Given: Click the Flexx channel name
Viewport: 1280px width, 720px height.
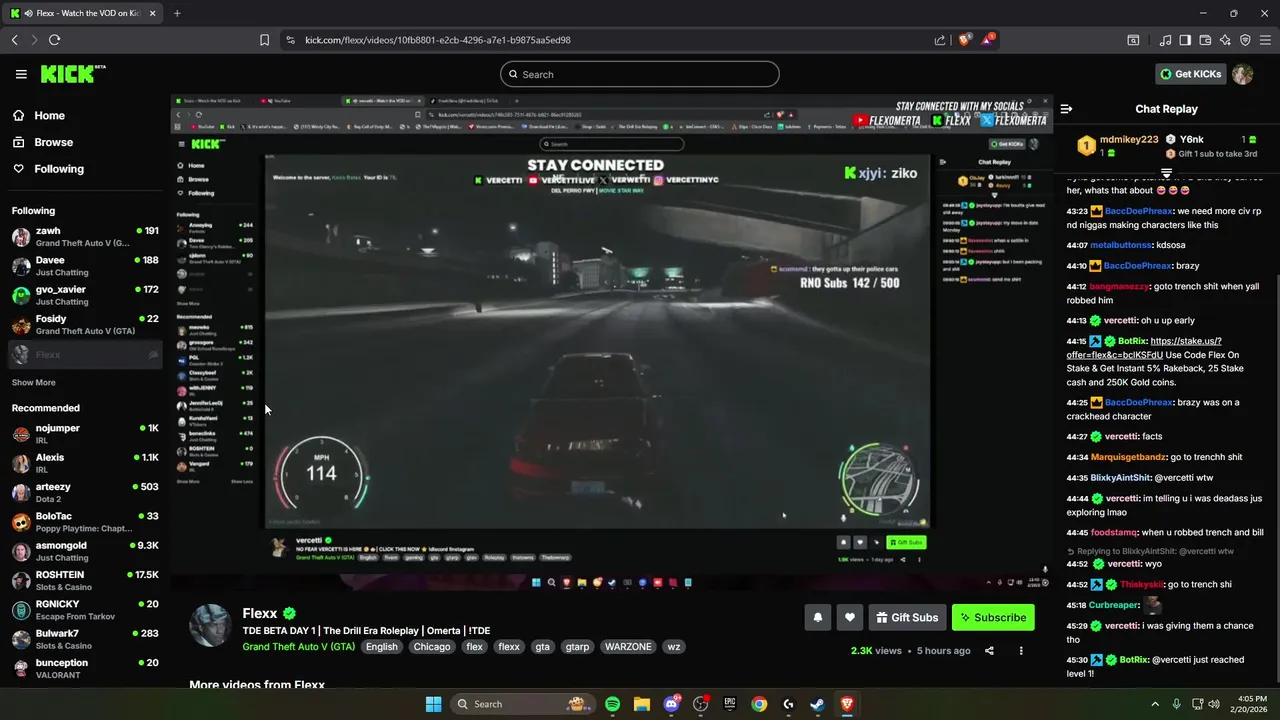Looking at the screenshot, I should [x=260, y=614].
